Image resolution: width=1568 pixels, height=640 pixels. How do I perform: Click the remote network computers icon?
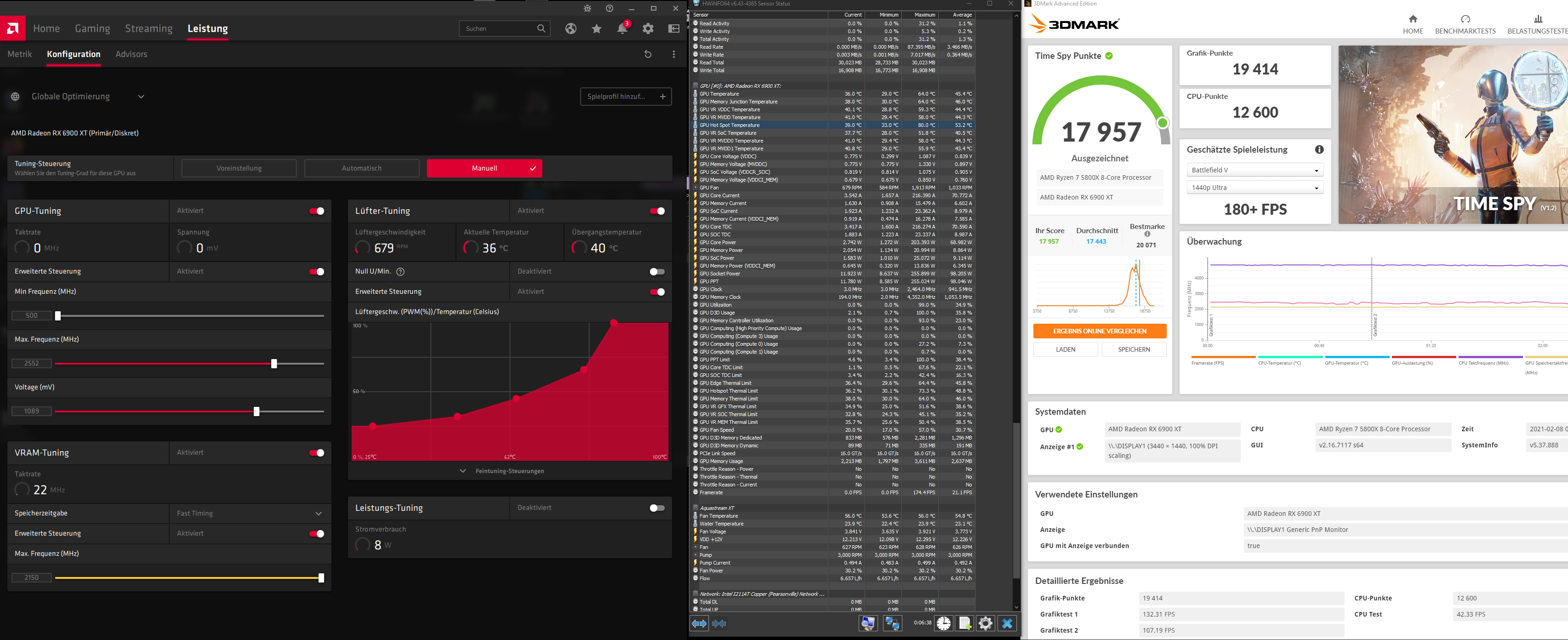click(x=892, y=623)
